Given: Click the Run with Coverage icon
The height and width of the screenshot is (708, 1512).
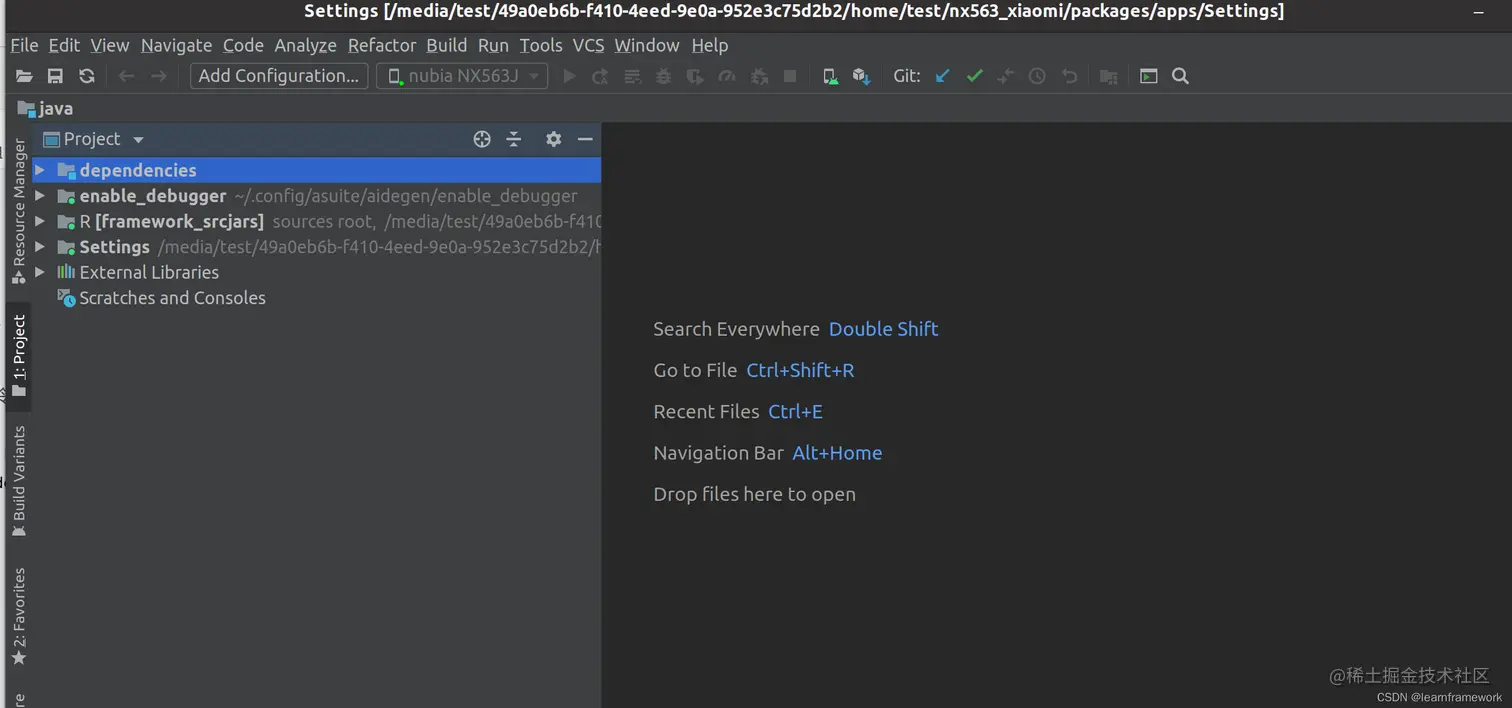Looking at the screenshot, I should click(x=695, y=76).
